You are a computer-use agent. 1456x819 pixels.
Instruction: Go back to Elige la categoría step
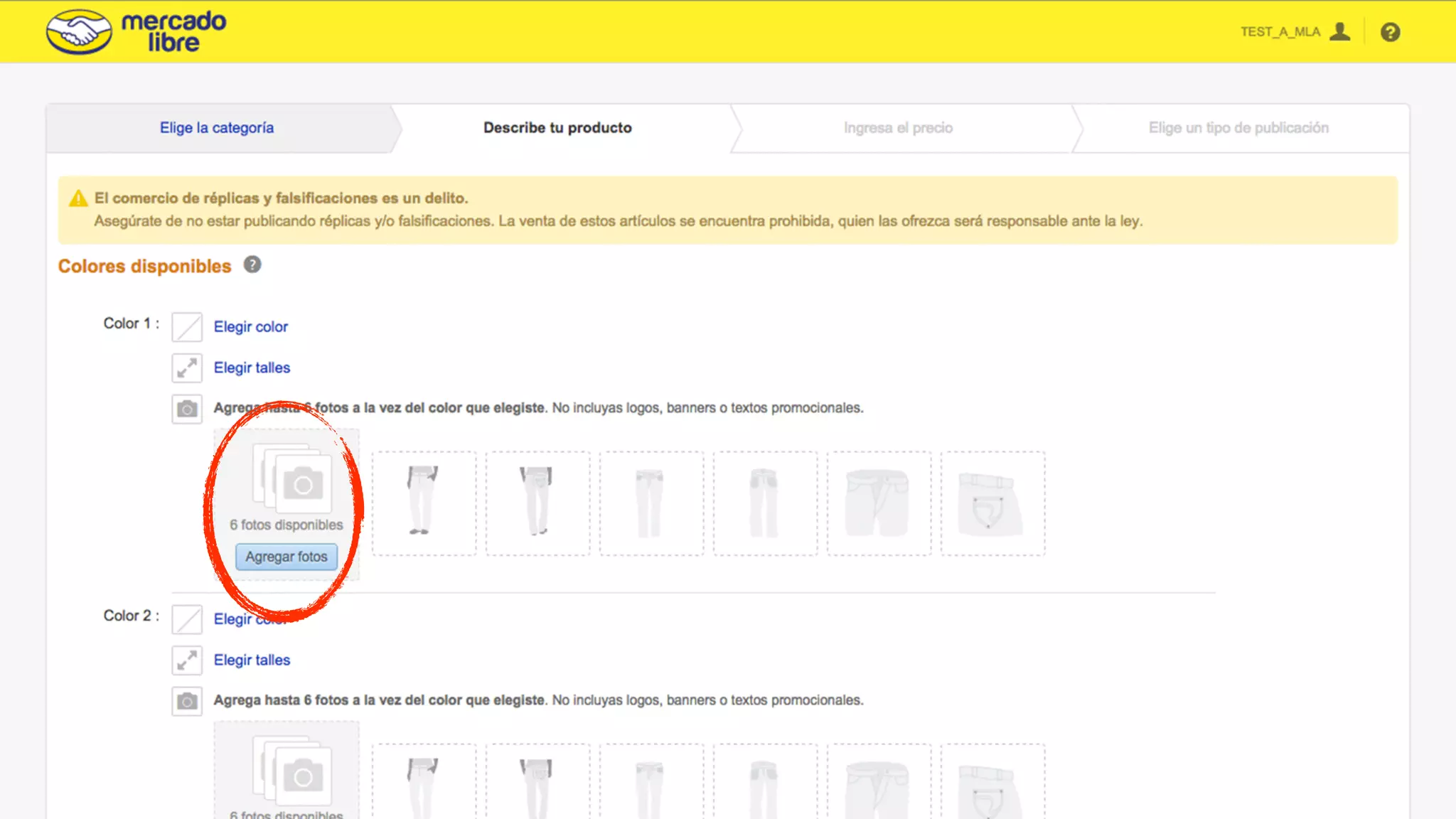click(217, 128)
